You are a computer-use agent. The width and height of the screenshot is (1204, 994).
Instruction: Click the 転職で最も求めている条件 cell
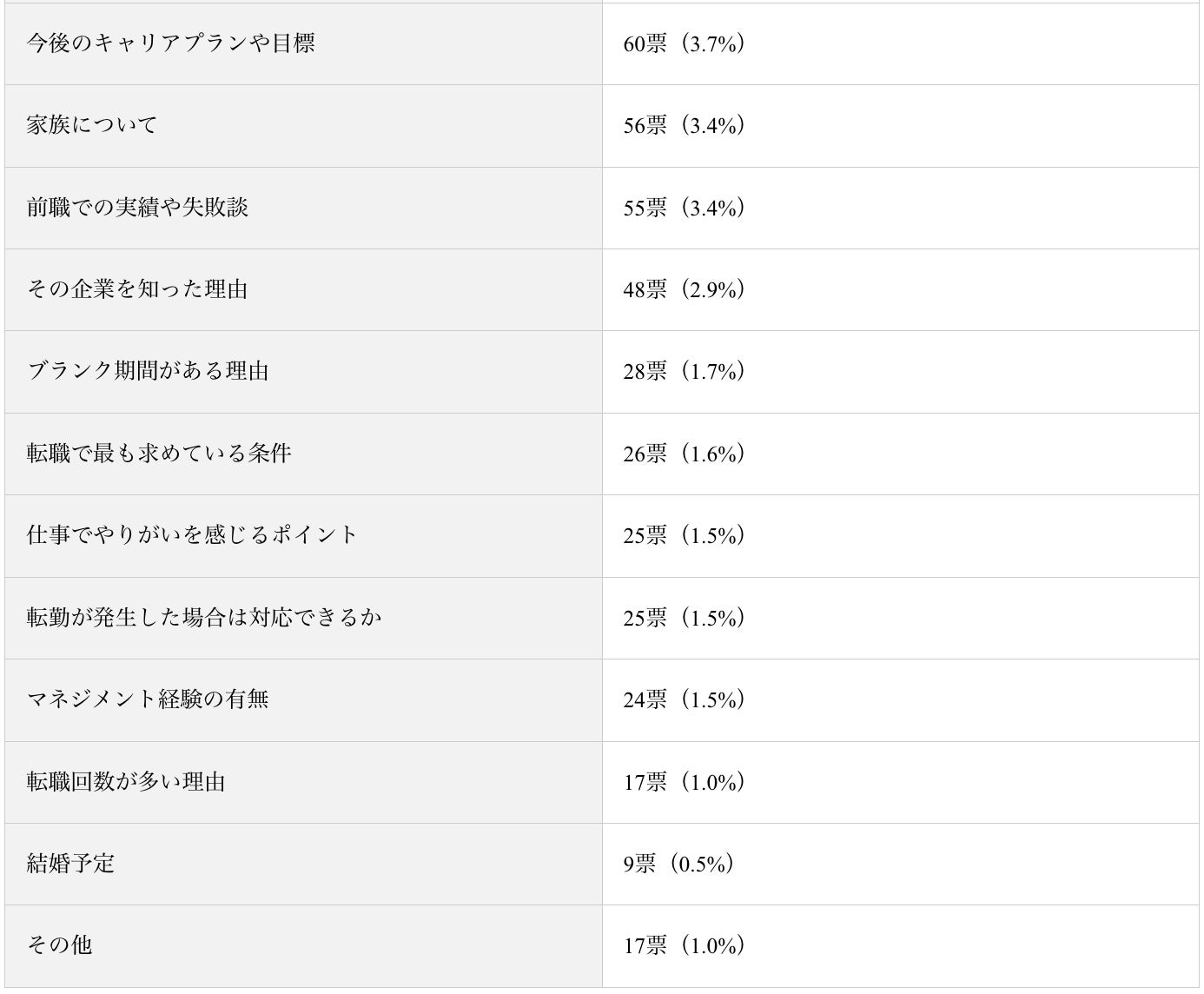pos(159,454)
